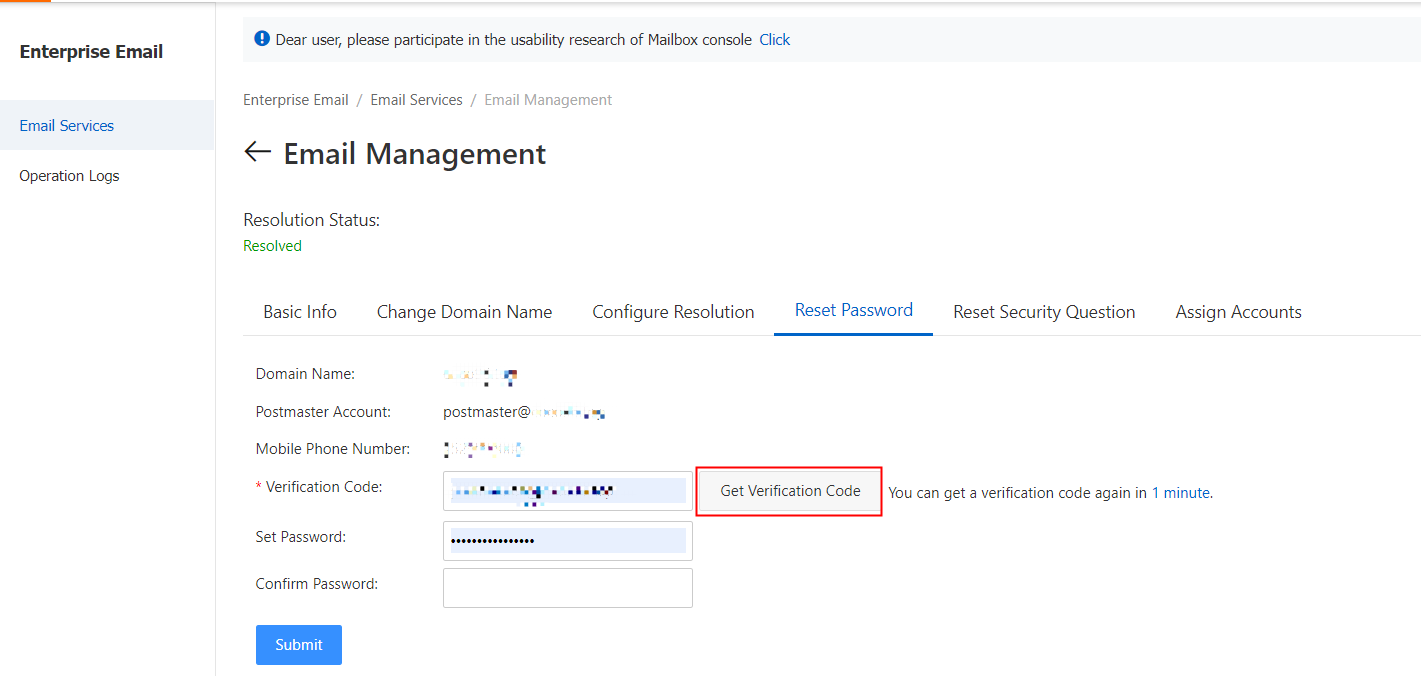Open Operation Logs in the sidebar

pyautogui.click(x=69, y=176)
